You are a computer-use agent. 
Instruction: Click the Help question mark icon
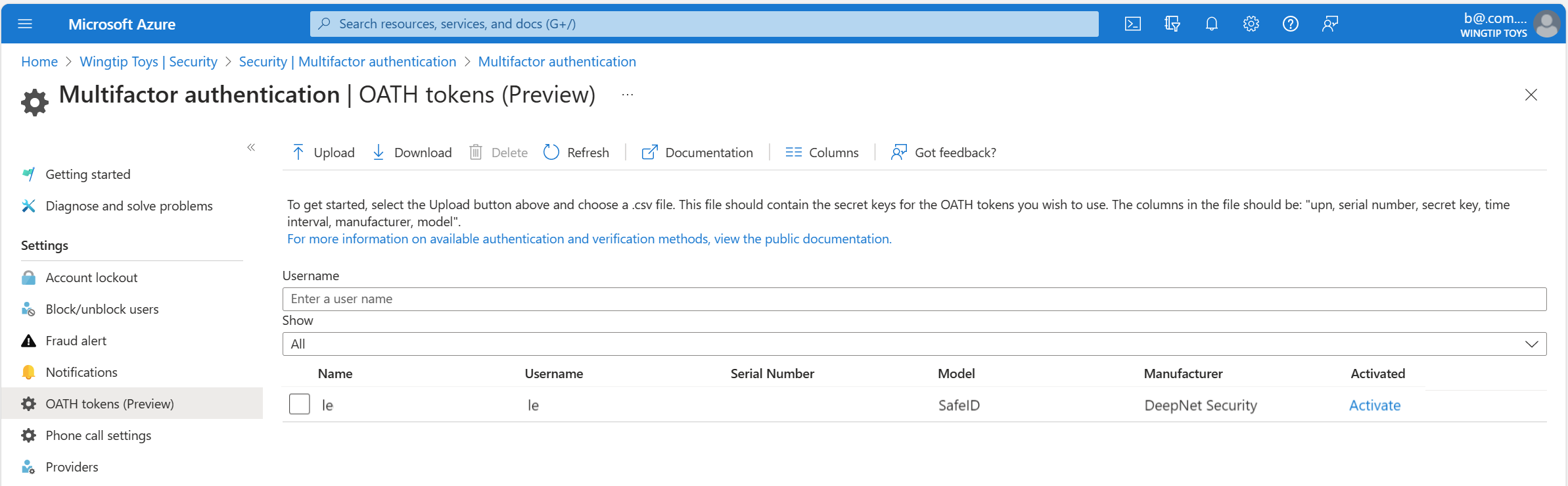coord(1290,24)
